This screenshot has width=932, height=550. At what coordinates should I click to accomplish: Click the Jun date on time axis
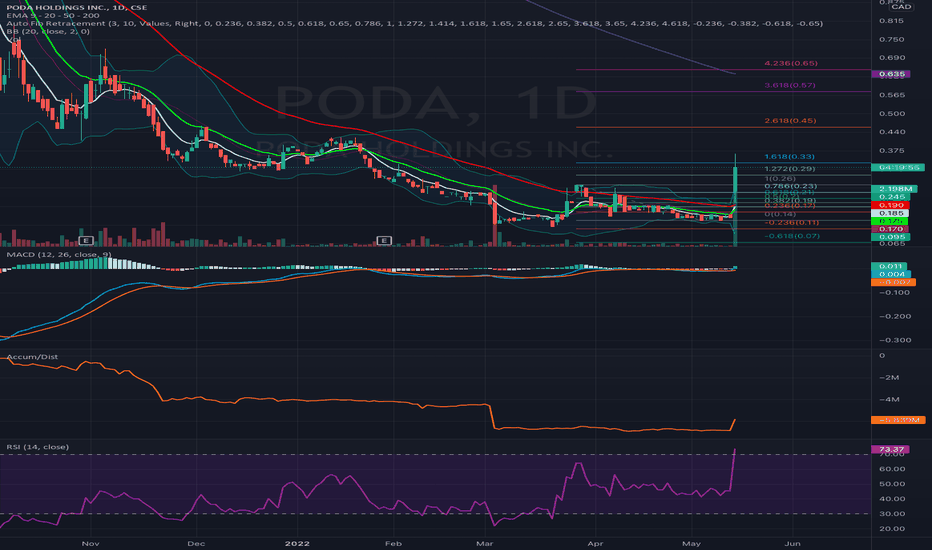[x=792, y=543]
